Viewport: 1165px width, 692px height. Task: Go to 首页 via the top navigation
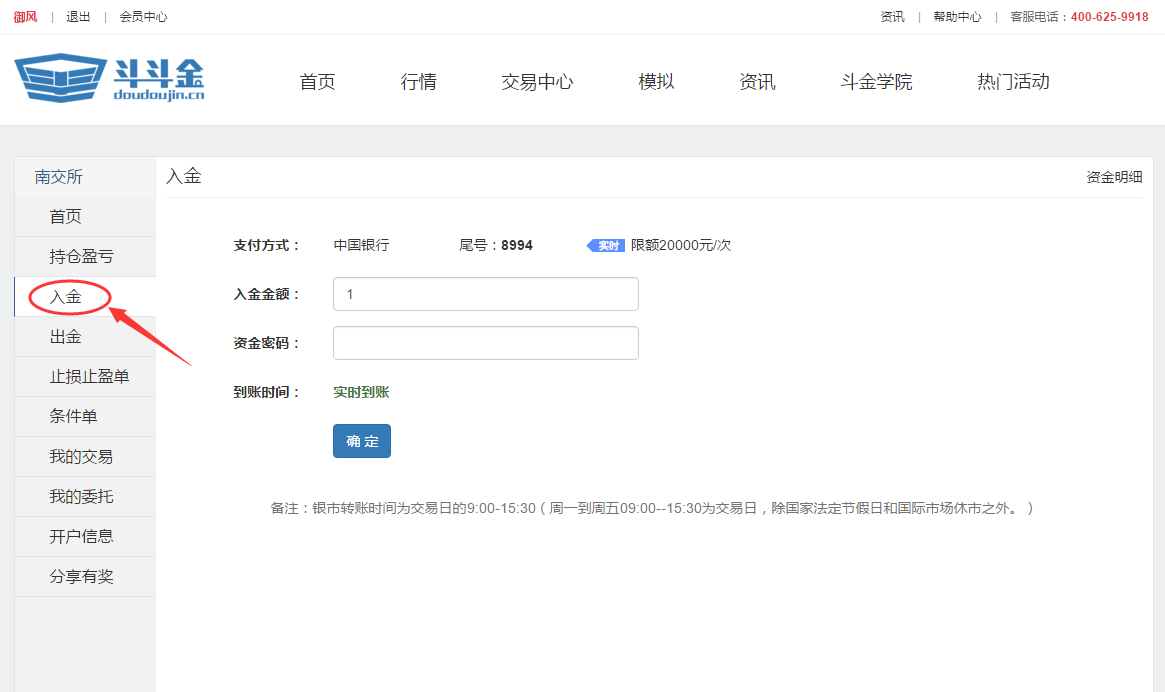(x=316, y=82)
